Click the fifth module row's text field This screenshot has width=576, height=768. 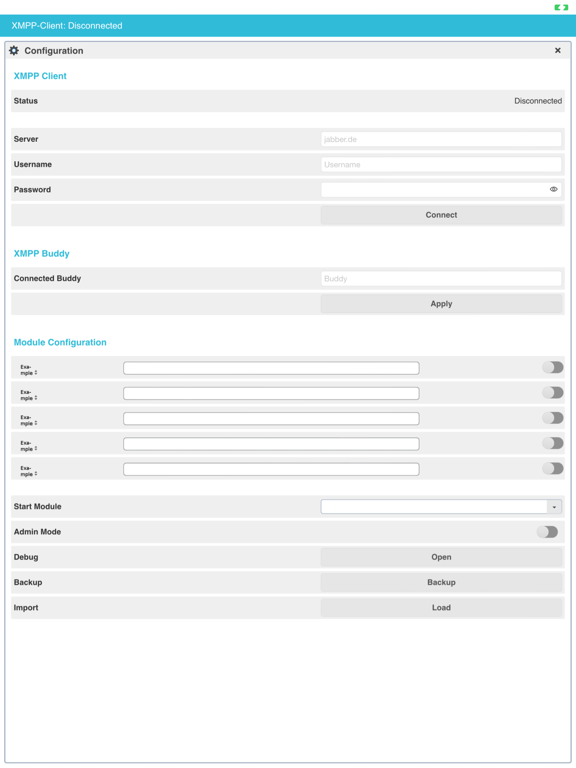pyautogui.click(x=271, y=469)
